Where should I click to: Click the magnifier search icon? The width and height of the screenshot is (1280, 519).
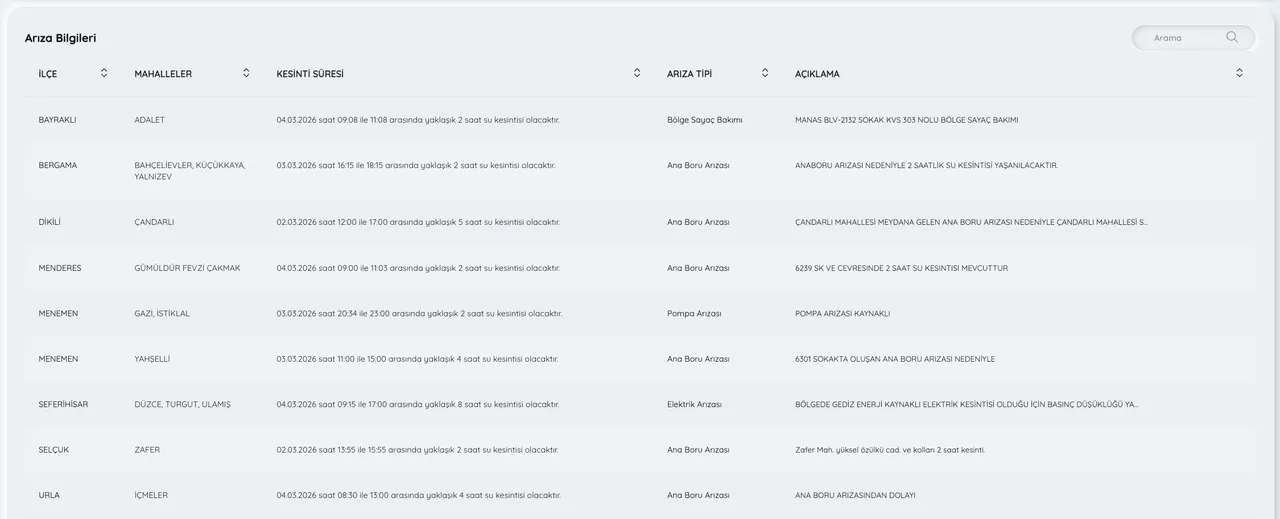[1232, 38]
